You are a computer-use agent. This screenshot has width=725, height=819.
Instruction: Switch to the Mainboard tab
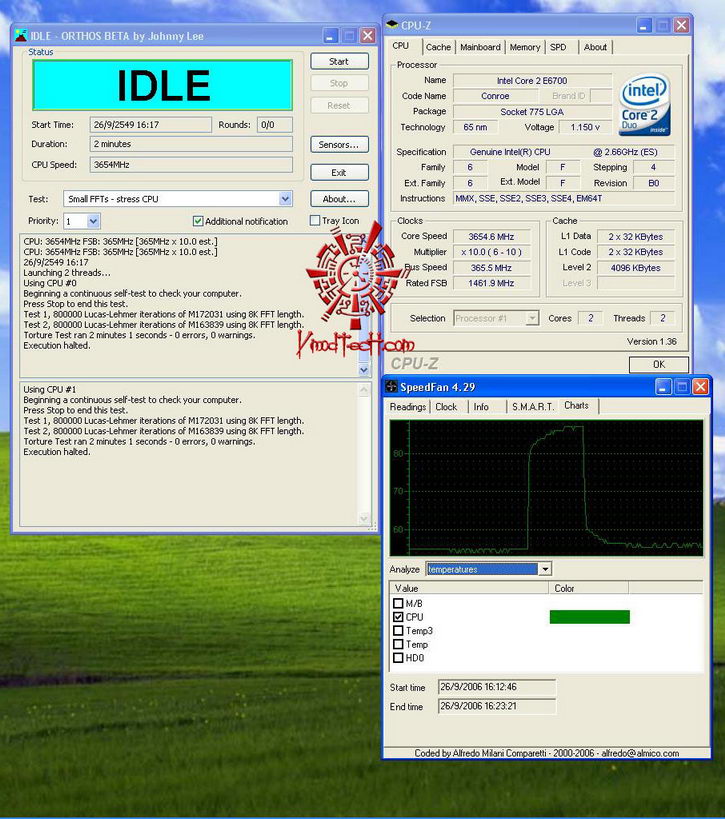tap(480, 47)
